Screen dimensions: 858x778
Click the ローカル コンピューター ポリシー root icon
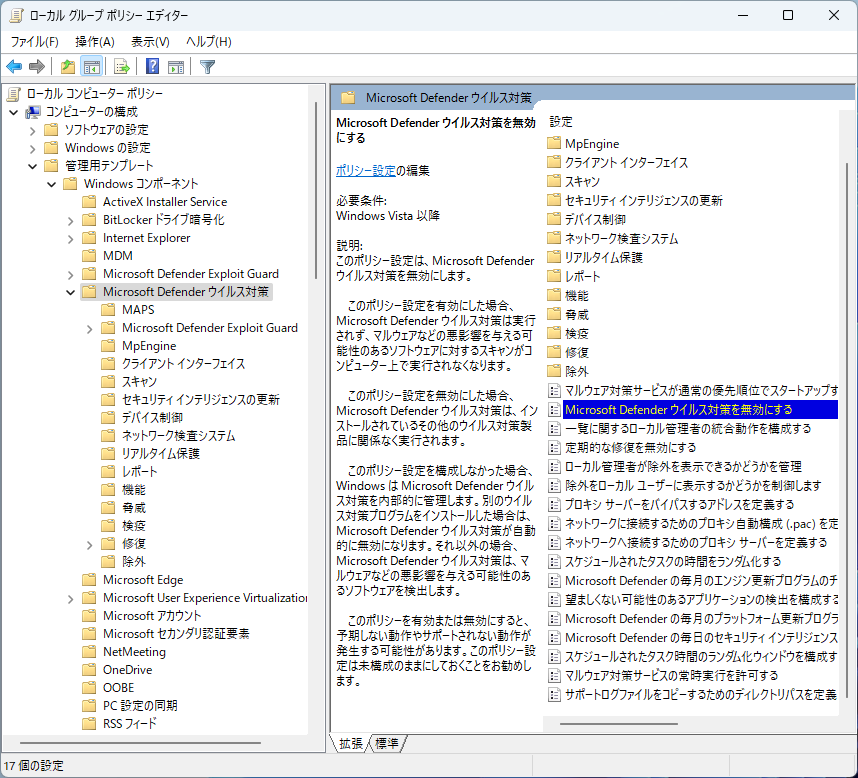[14, 94]
